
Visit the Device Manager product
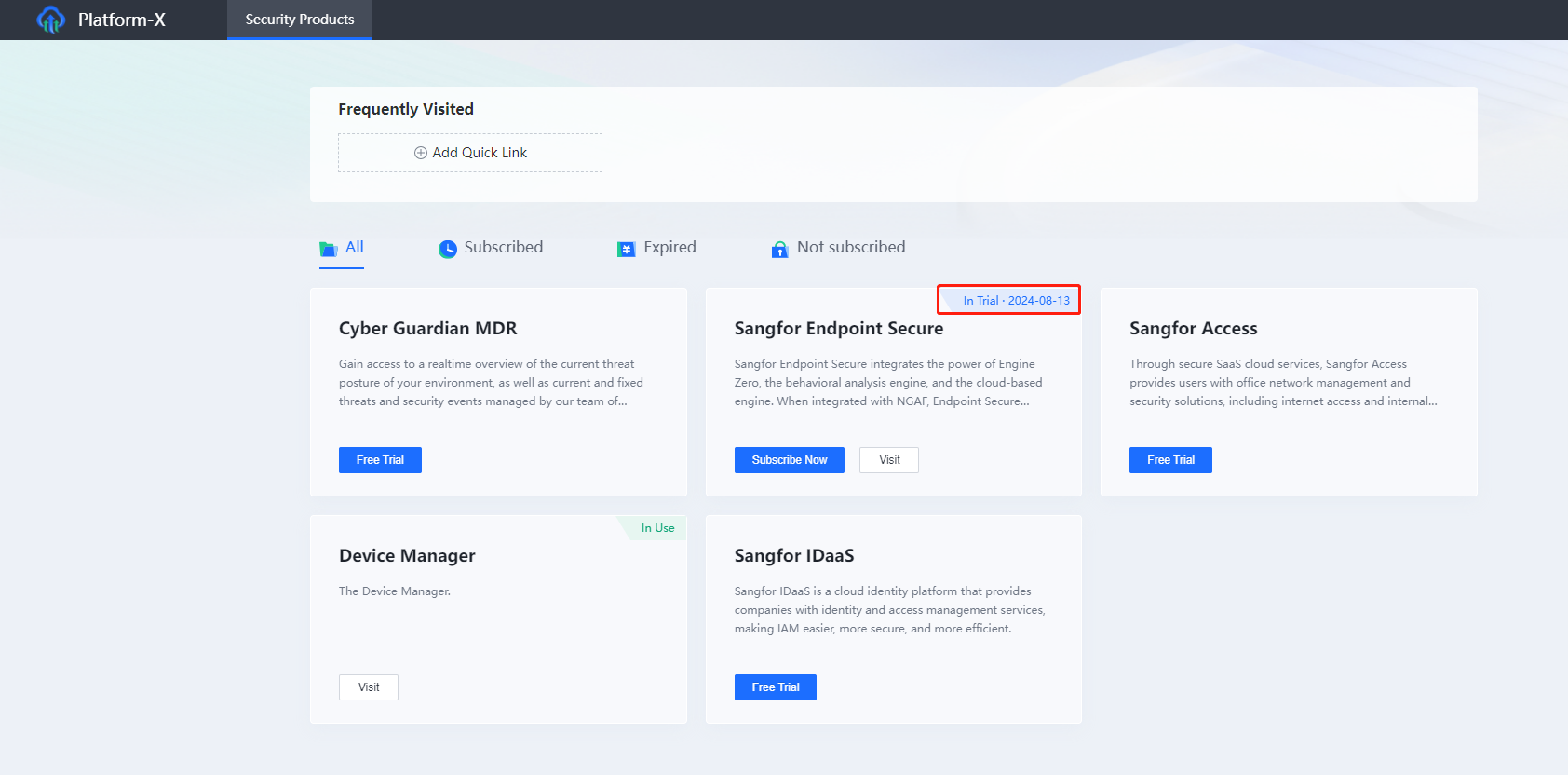(369, 687)
